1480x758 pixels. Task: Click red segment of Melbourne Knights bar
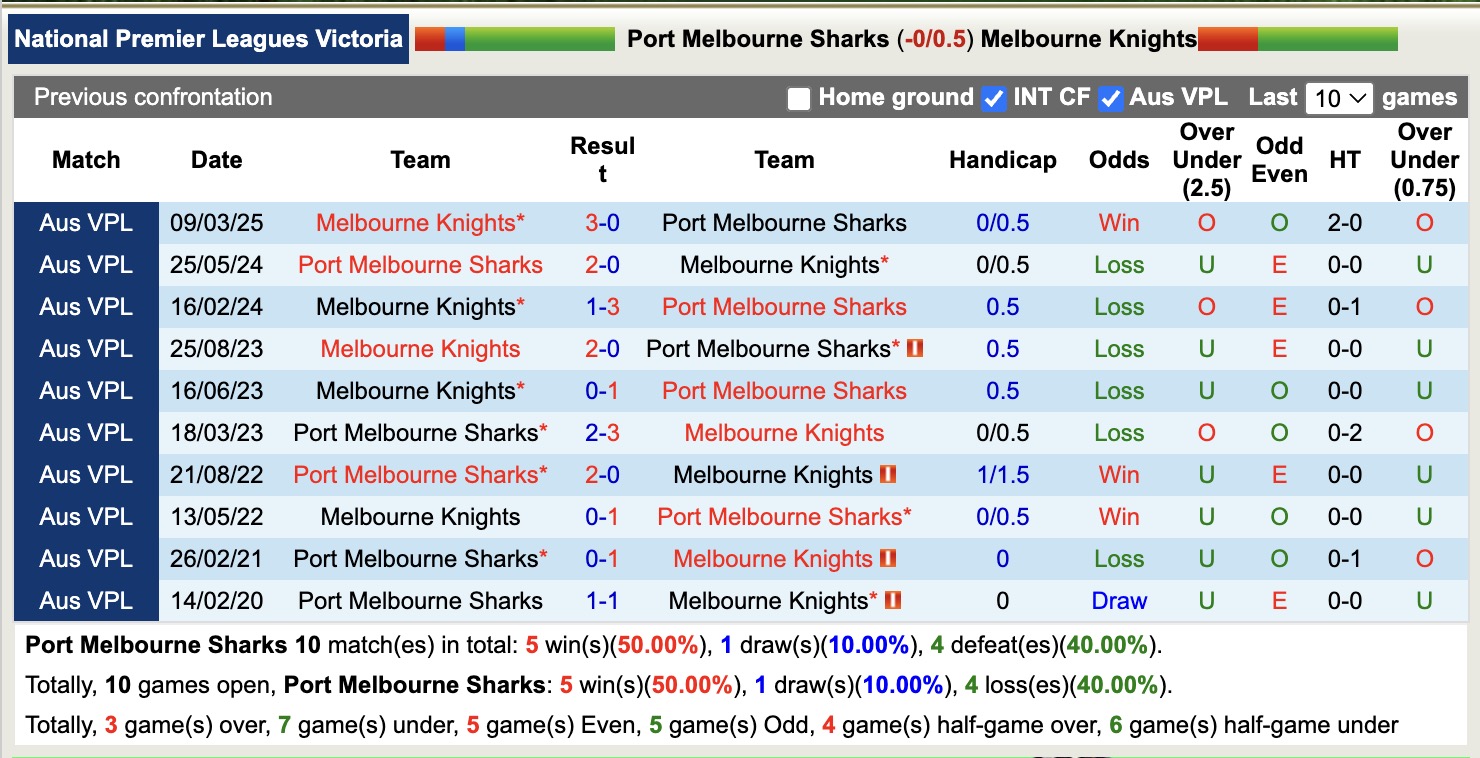point(1228,38)
